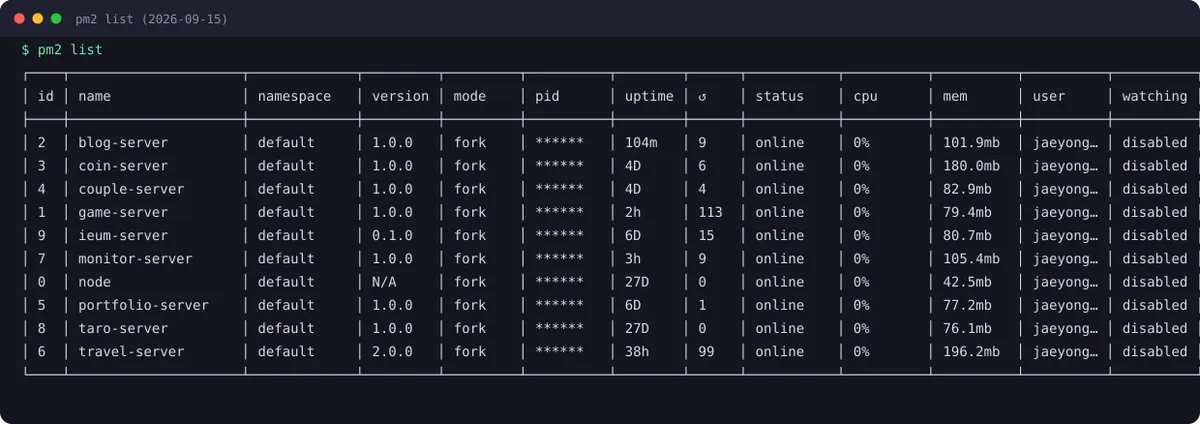The image size is (1200, 424).
Task: Click the "name" column header
Action: 94,96
